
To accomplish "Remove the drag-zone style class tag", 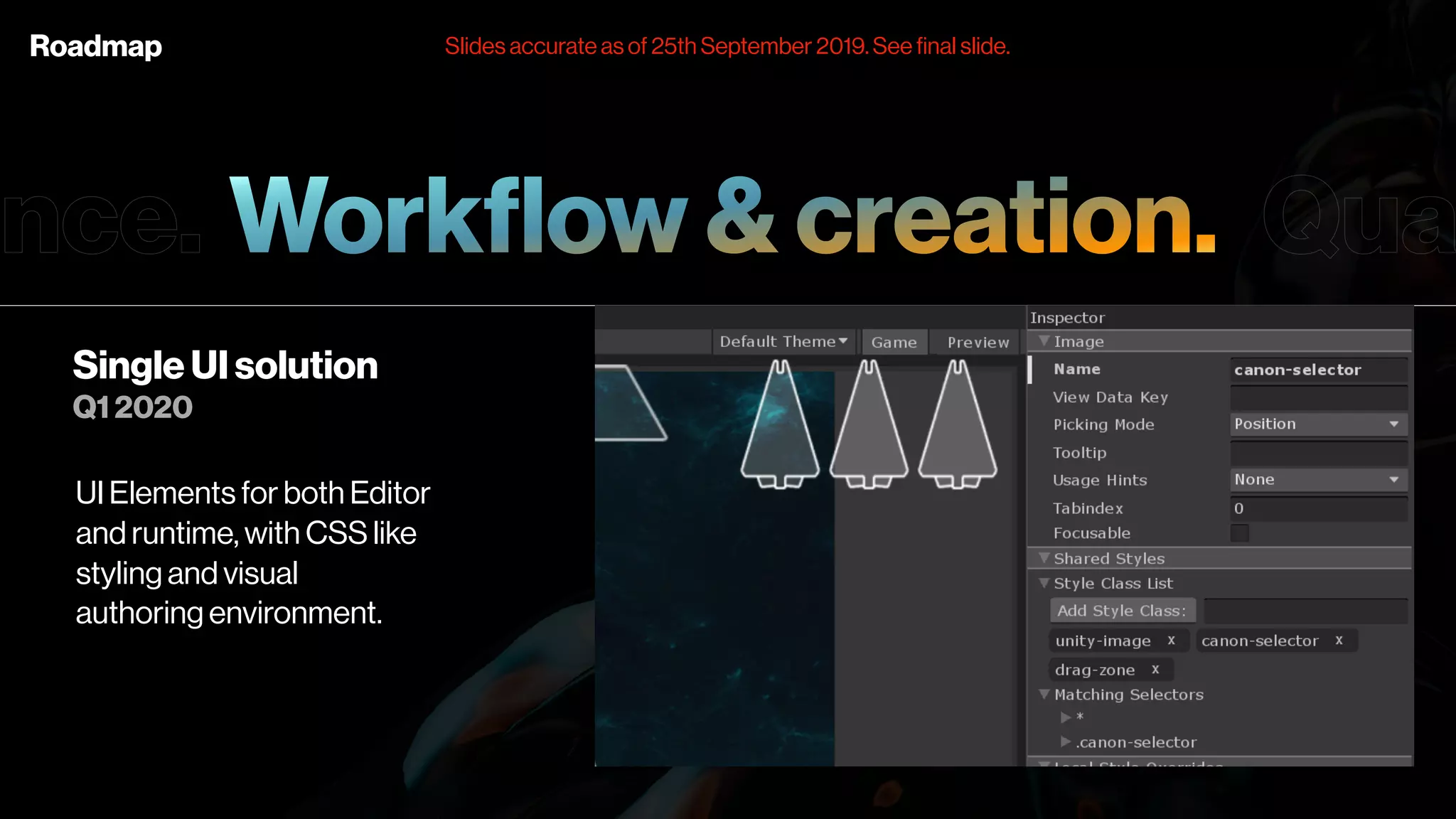I will (1155, 670).
